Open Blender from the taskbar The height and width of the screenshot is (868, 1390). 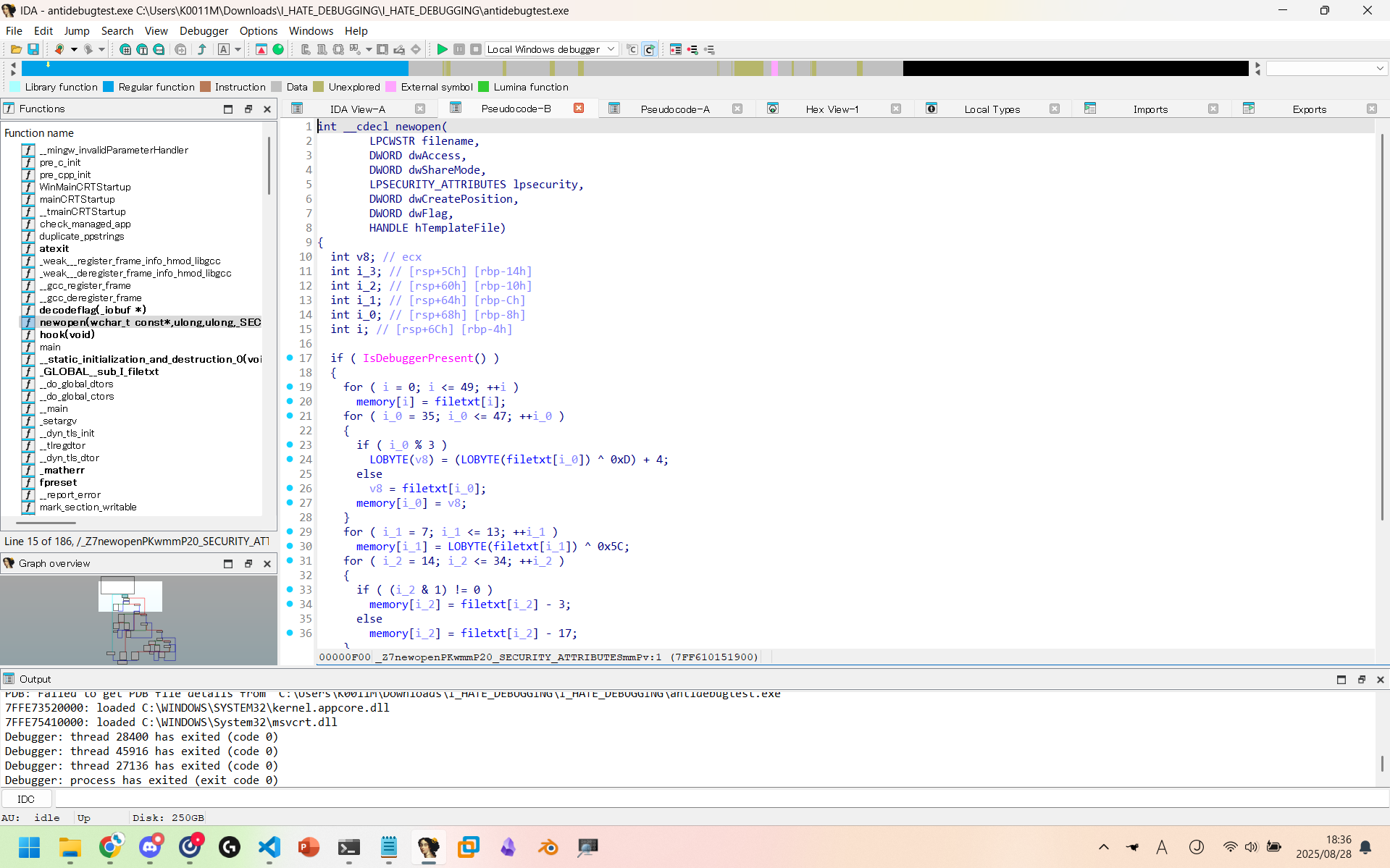click(x=548, y=846)
